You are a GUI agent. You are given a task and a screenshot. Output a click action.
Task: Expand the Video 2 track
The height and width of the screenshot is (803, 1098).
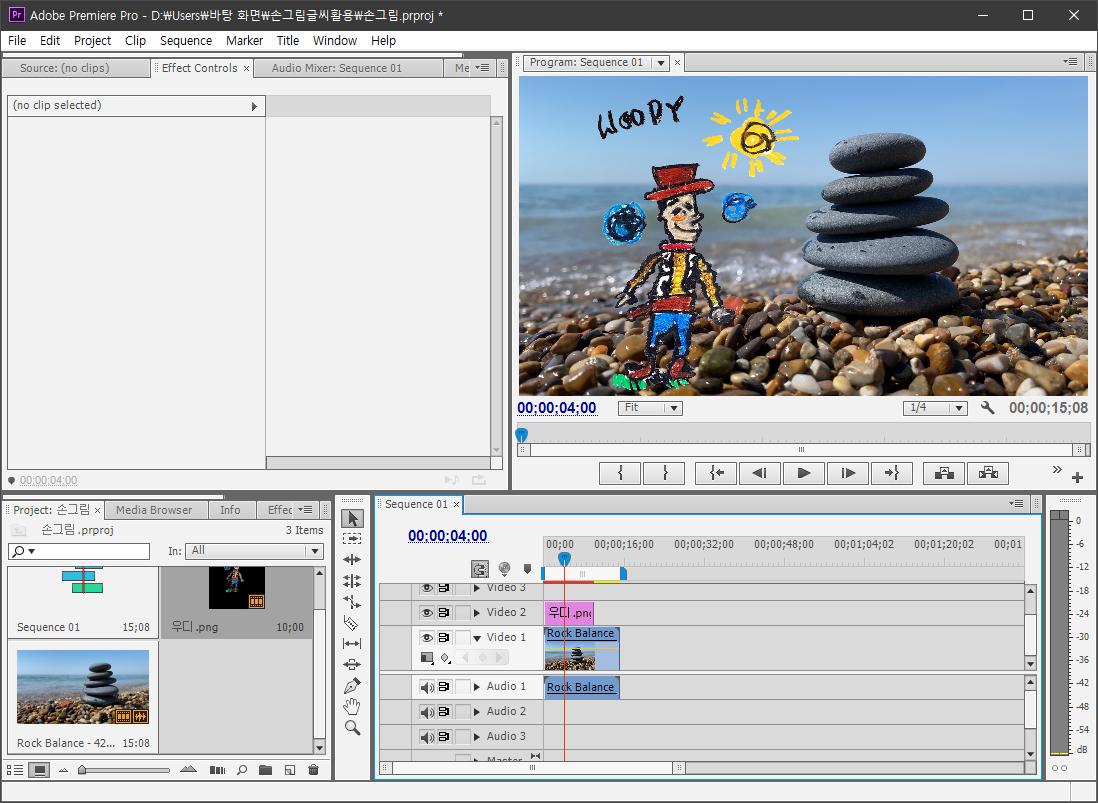[477, 613]
